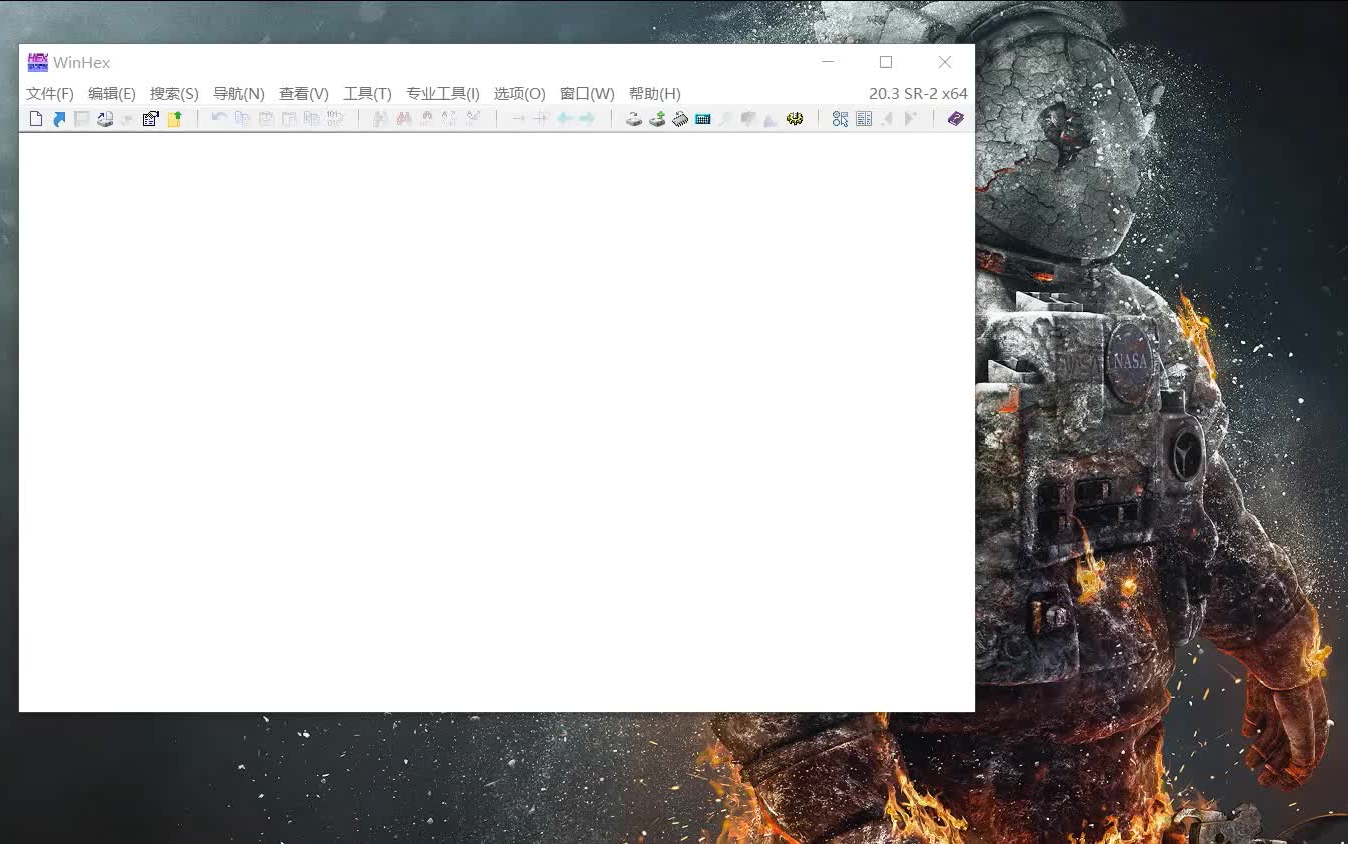The width and height of the screenshot is (1348, 844).
Task: Click the grayed Save file toolbar icon
Action: point(82,119)
